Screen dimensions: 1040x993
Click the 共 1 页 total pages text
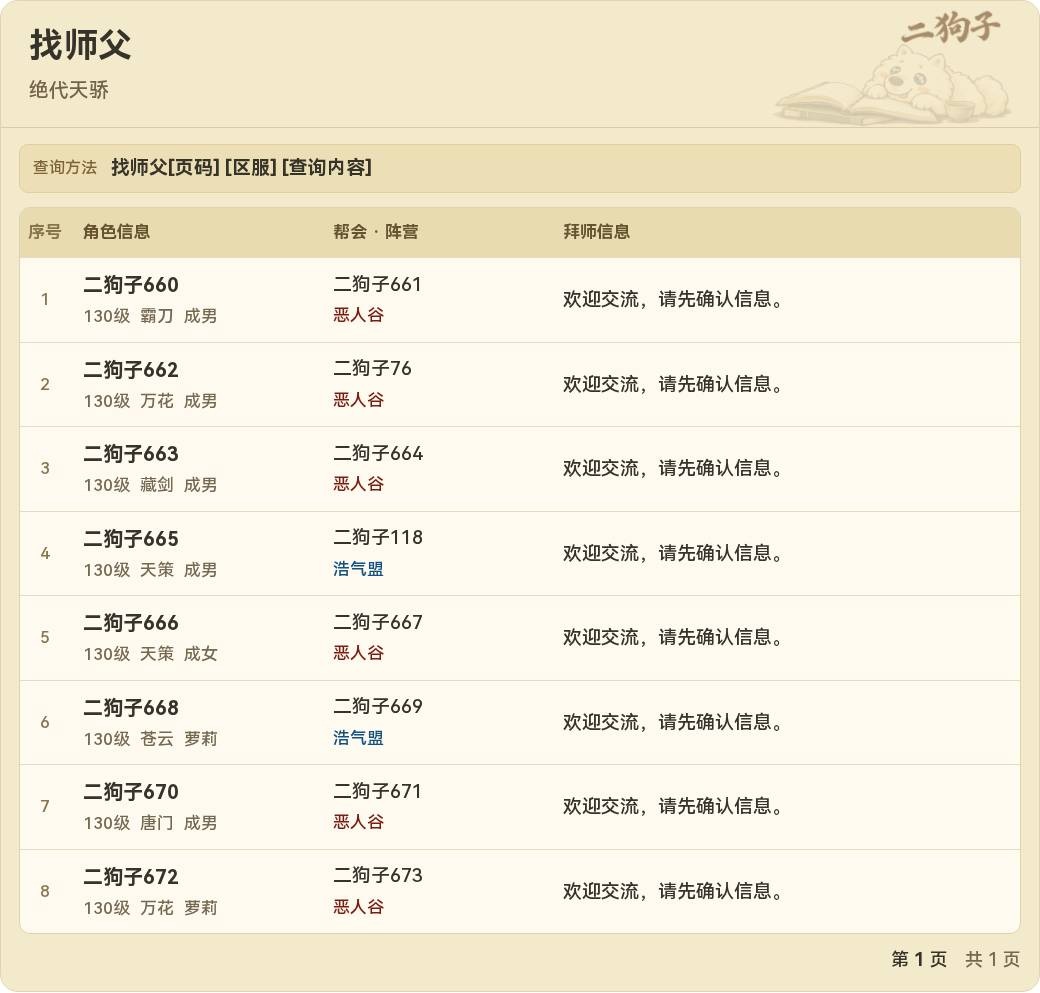pyautogui.click(x=992, y=959)
